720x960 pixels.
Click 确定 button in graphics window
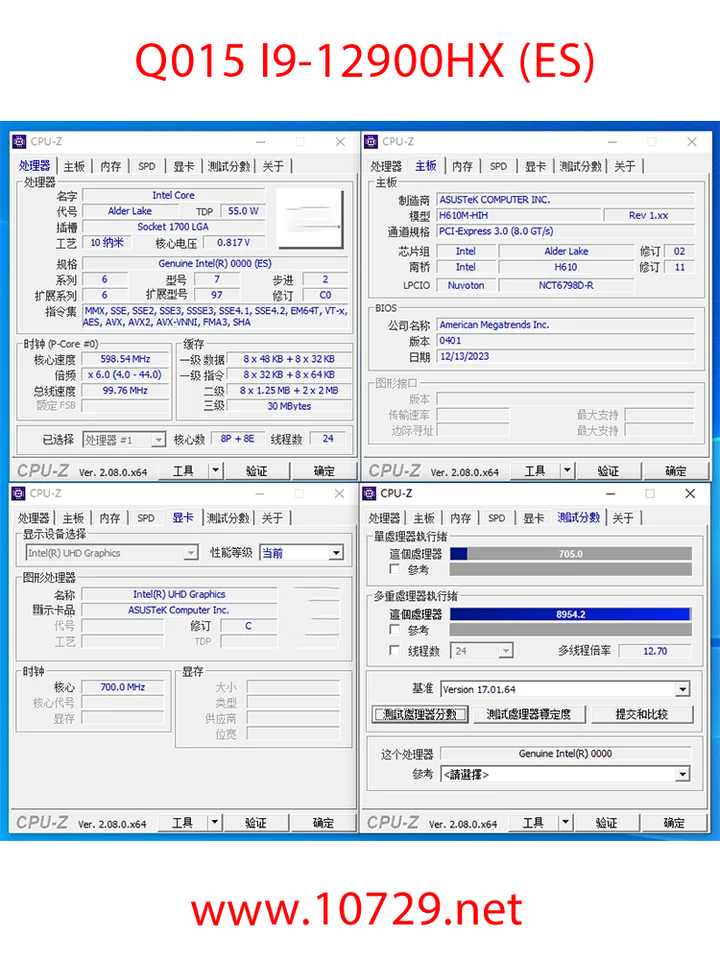323,822
